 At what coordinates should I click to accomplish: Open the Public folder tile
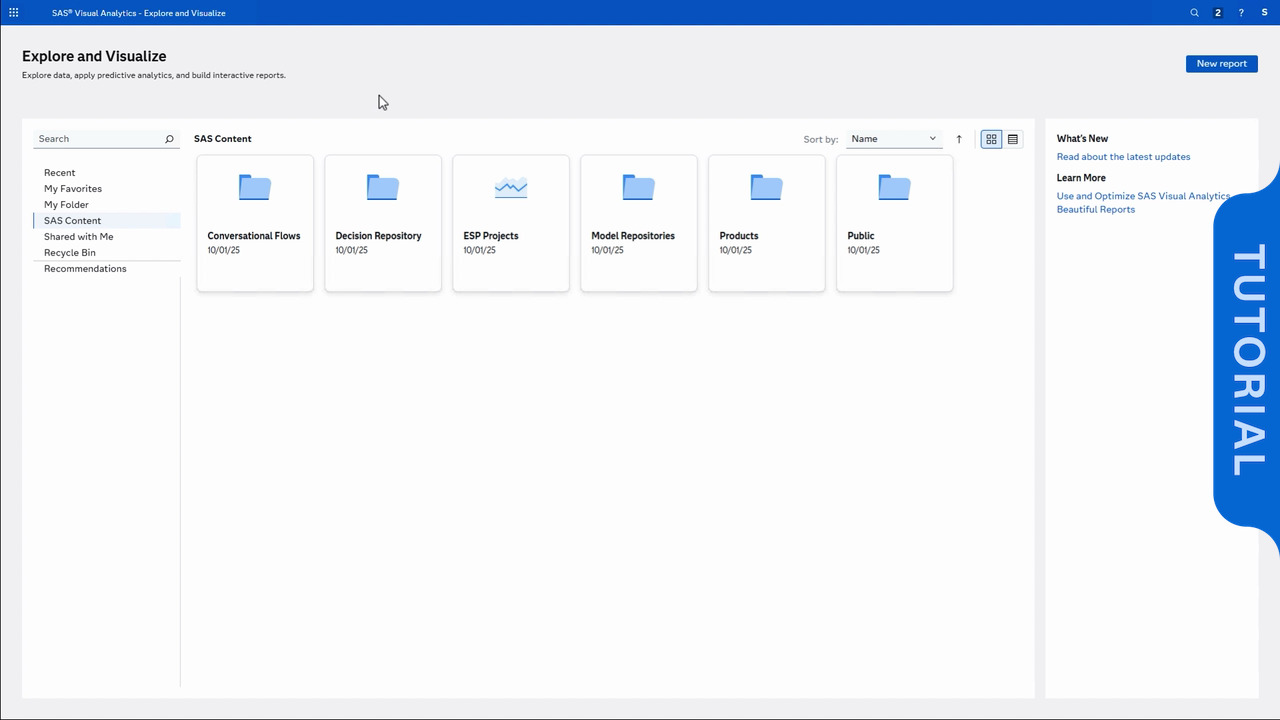tap(894, 223)
